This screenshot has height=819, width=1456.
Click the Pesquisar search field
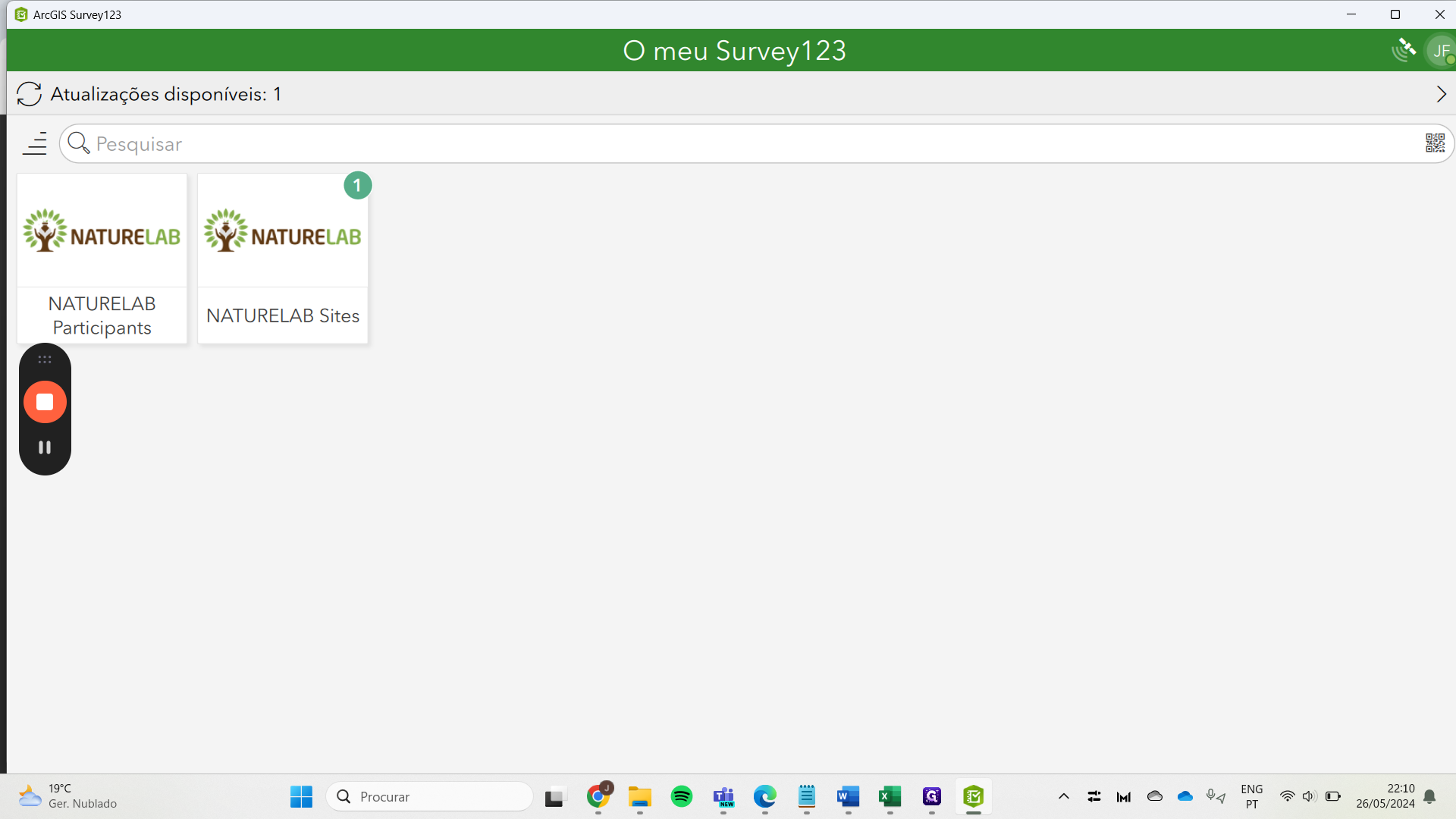point(751,143)
